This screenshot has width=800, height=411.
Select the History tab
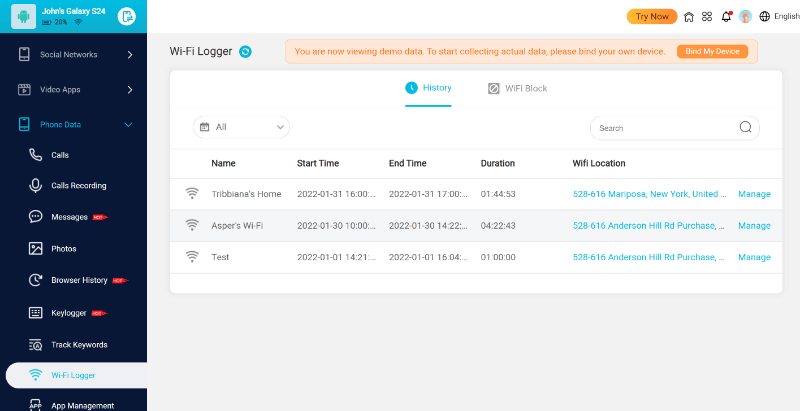(428, 88)
